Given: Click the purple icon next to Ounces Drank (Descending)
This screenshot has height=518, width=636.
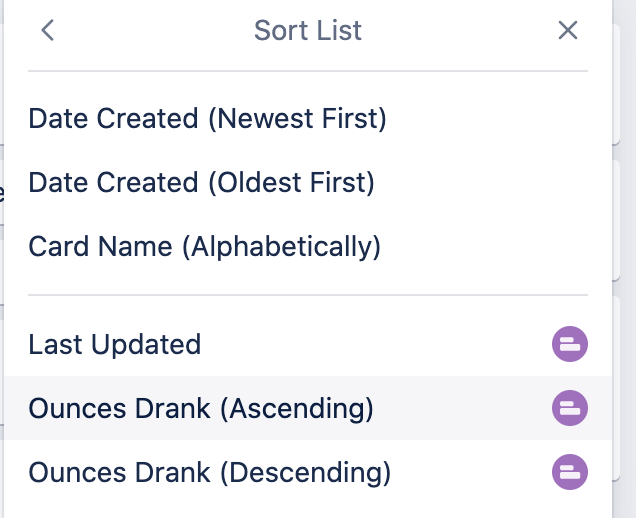Looking at the screenshot, I should tap(570, 472).
